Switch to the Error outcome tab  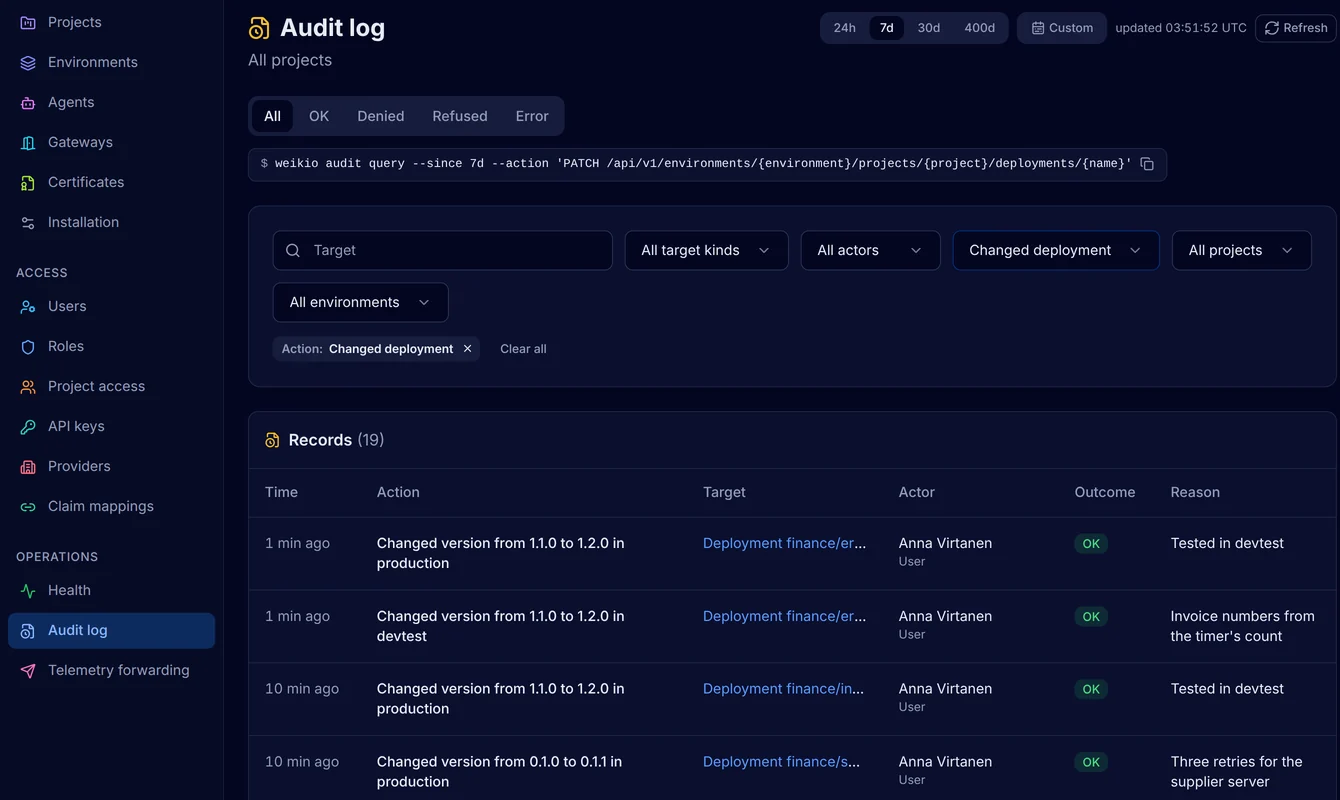[x=532, y=116]
